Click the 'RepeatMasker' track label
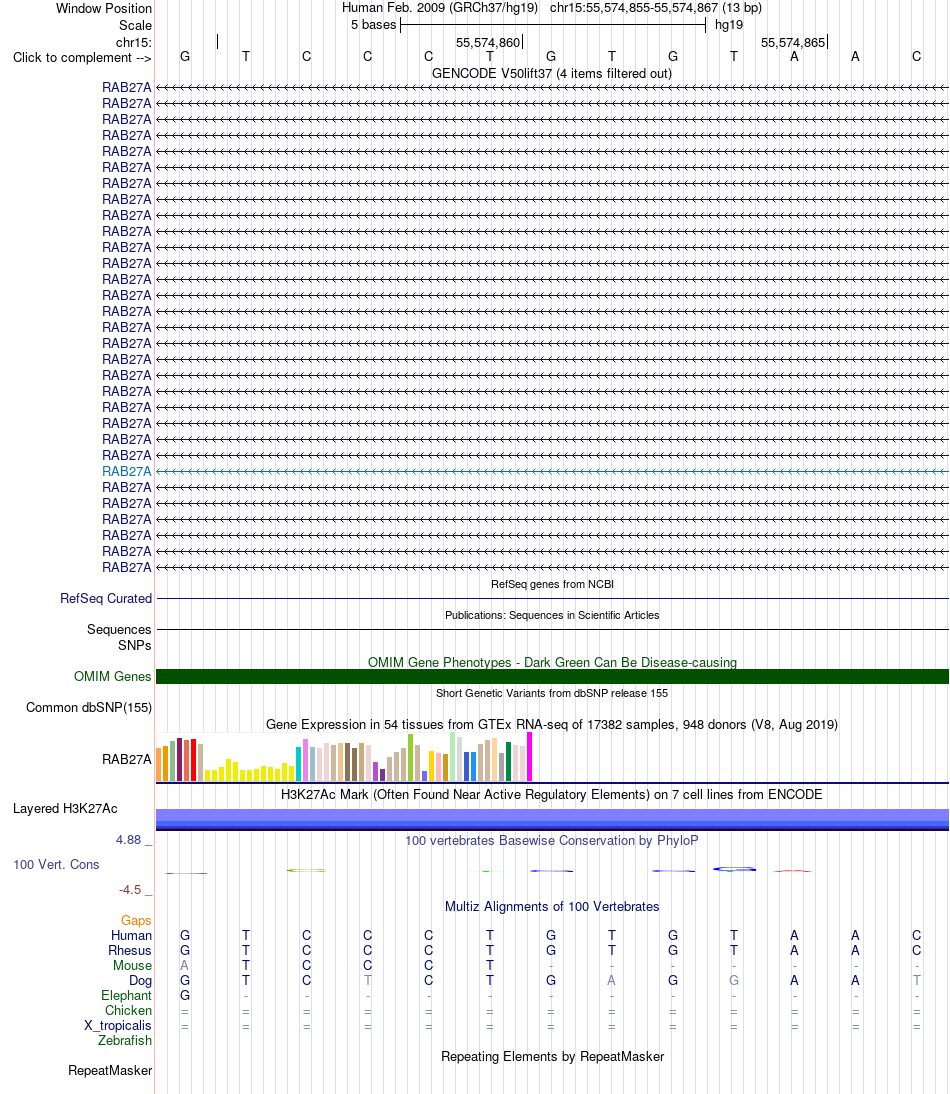Screen dimensions: 950x1094 (x=110, y=1070)
